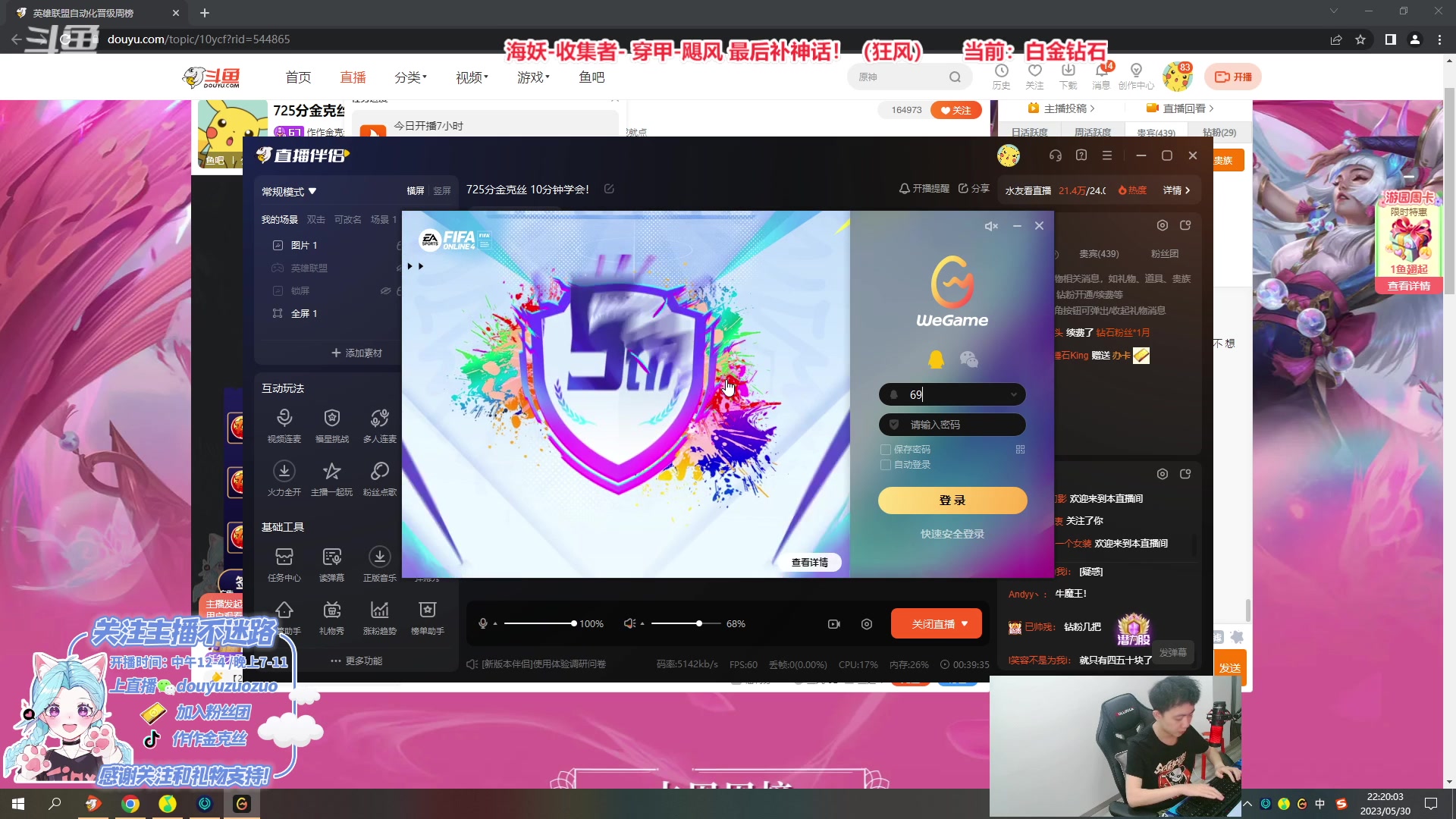Go to 直播 in Douyu nav
The height and width of the screenshot is (819, 1456).
[353, 77]
